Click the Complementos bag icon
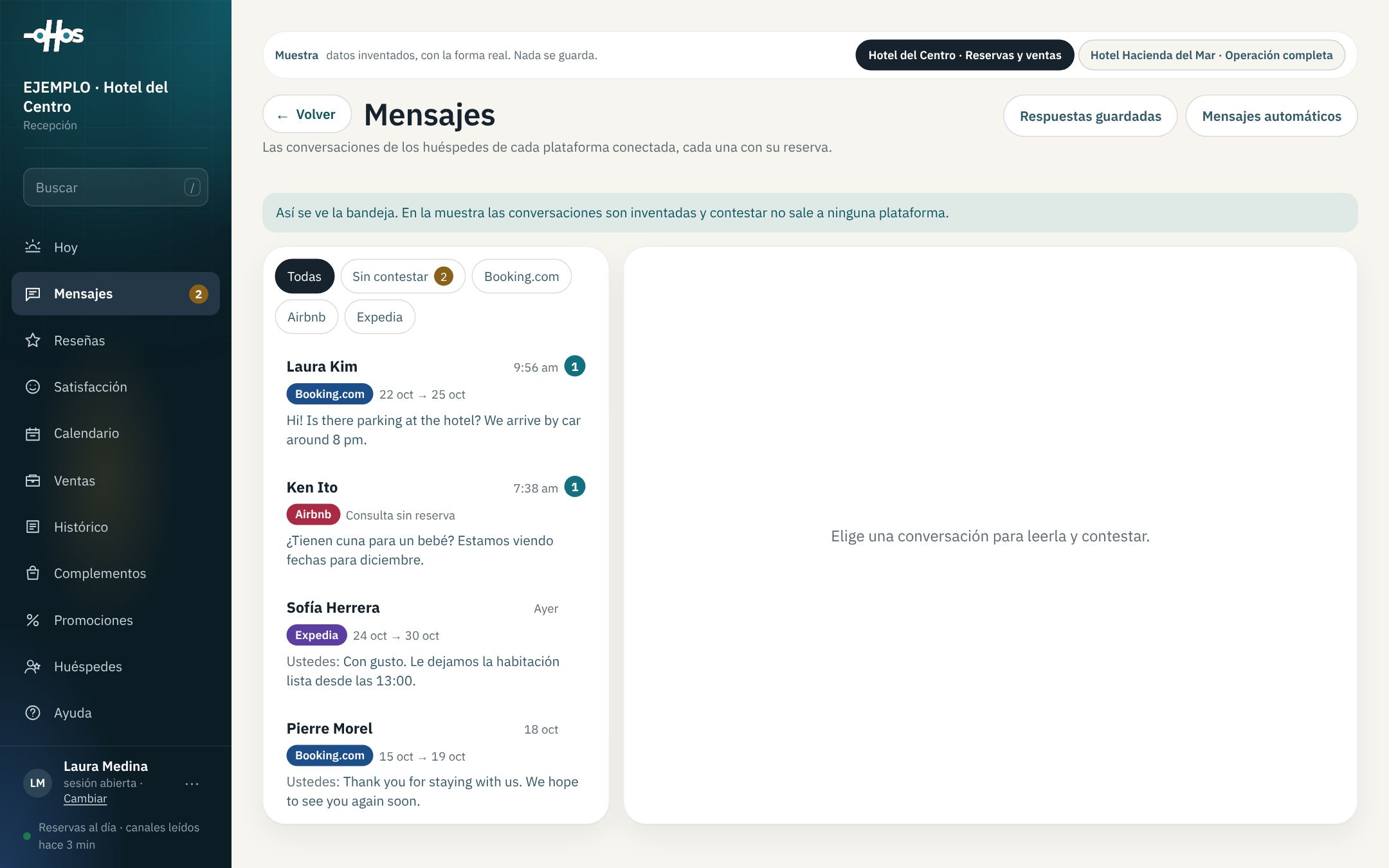 33,573
